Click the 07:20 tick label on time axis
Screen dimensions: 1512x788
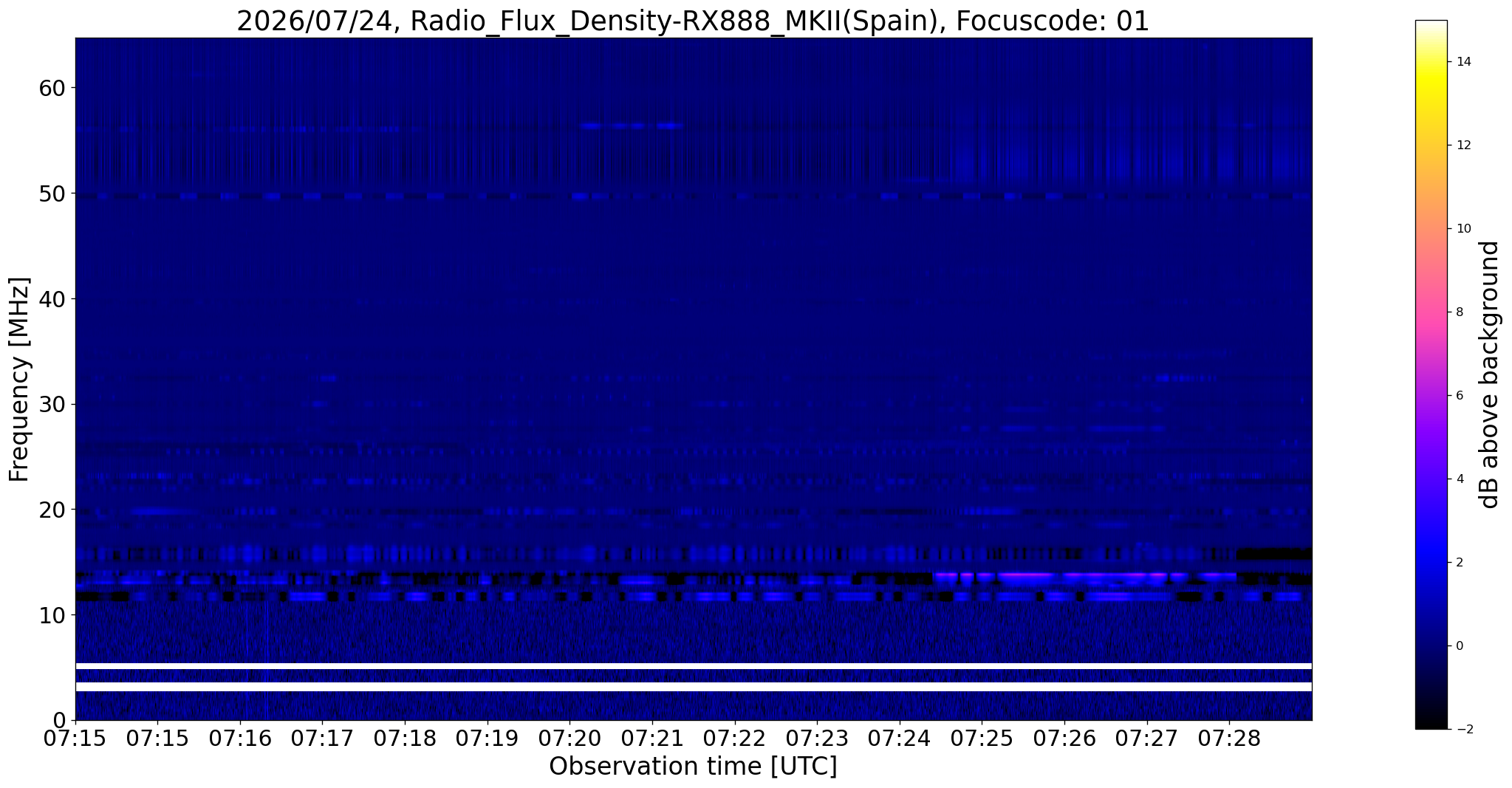click(x=569, y=739)
